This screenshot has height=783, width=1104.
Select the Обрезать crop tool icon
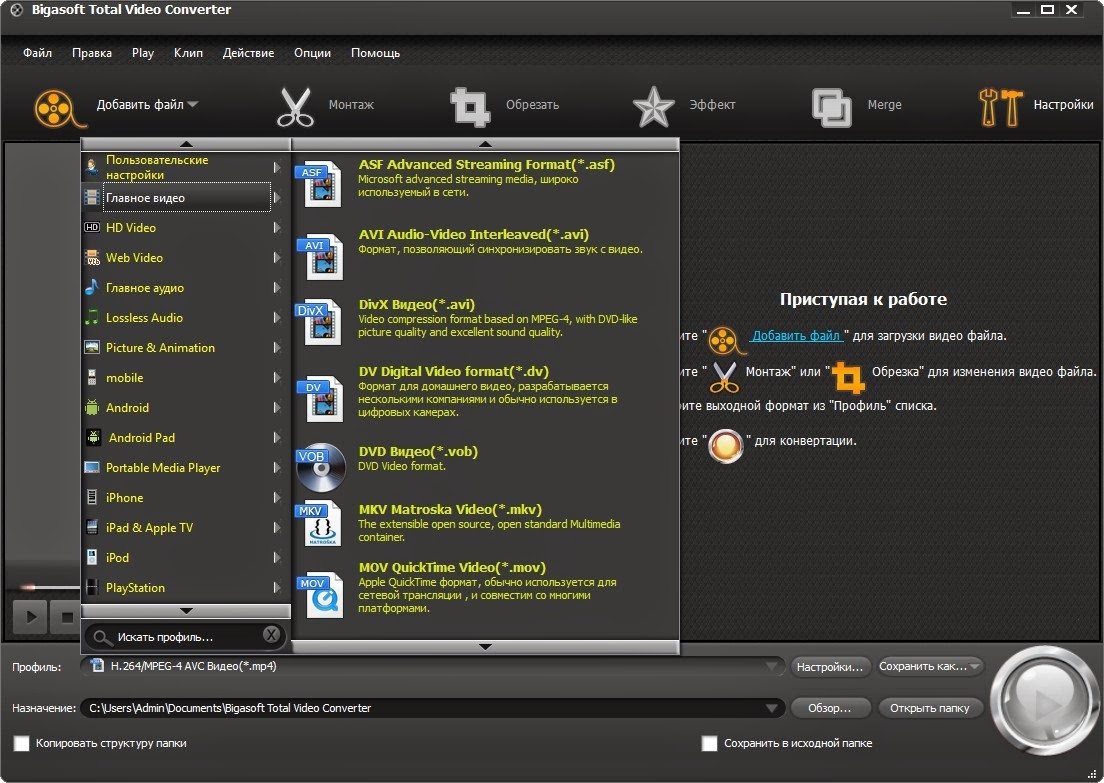pos(470,107)
